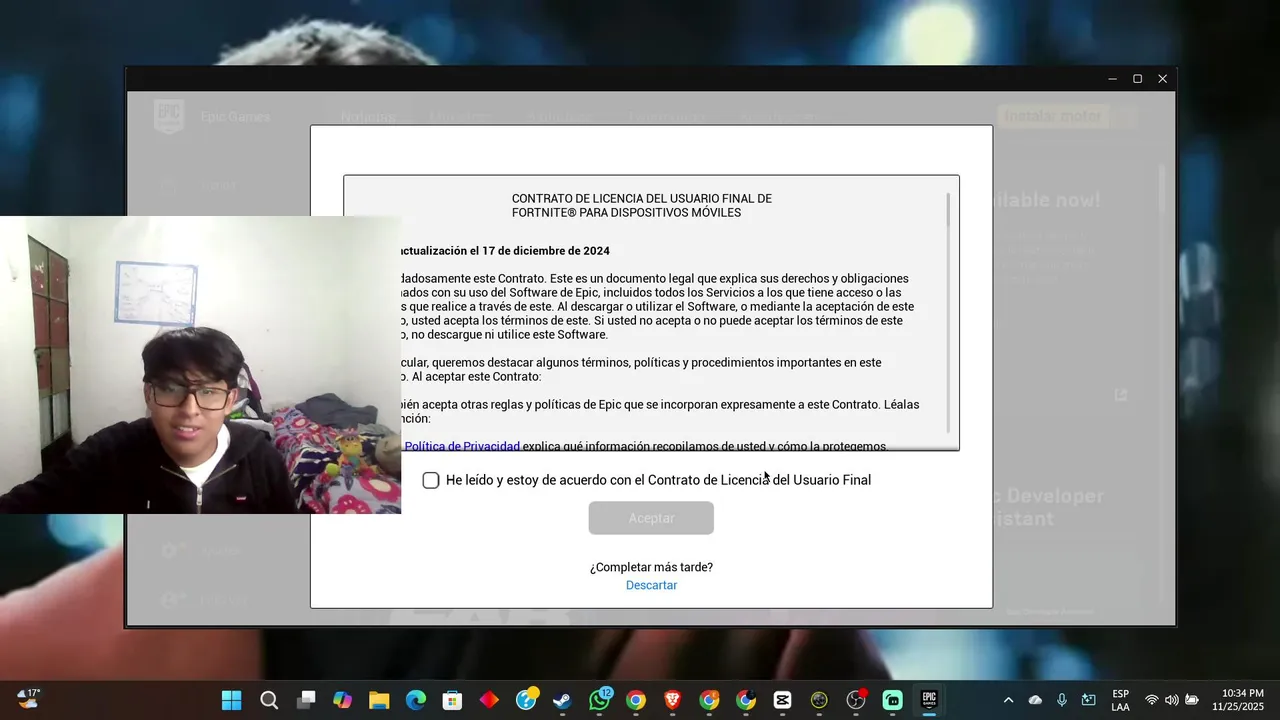Click the red diamond taskbar icon
The width and height of the screenshot is (1280, 720).
click(489, 700)
